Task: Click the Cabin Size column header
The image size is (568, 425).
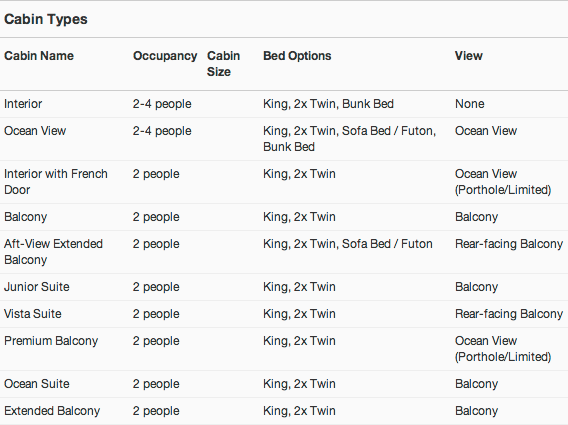Action: (x=224, y=64)
